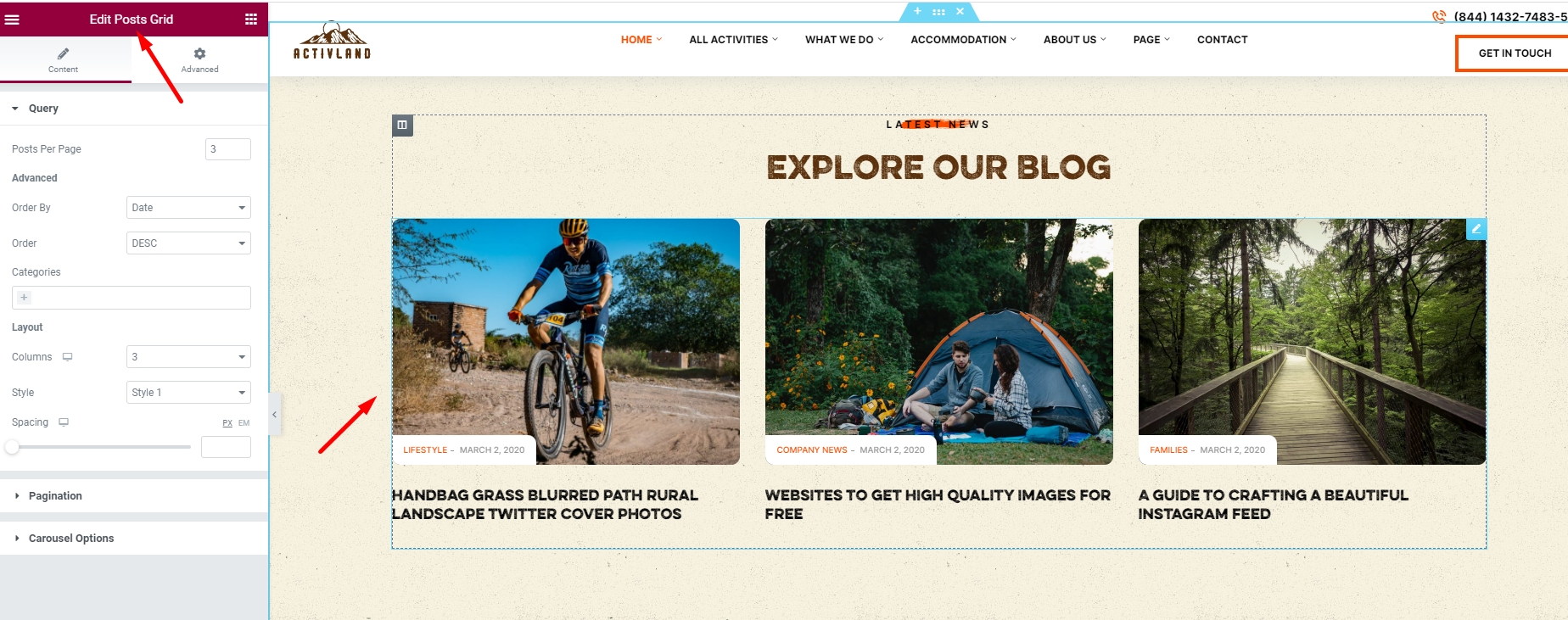1568x620 pixels.
Task: Click the Get In Touch button
Action: click(x=1514, y=53)
